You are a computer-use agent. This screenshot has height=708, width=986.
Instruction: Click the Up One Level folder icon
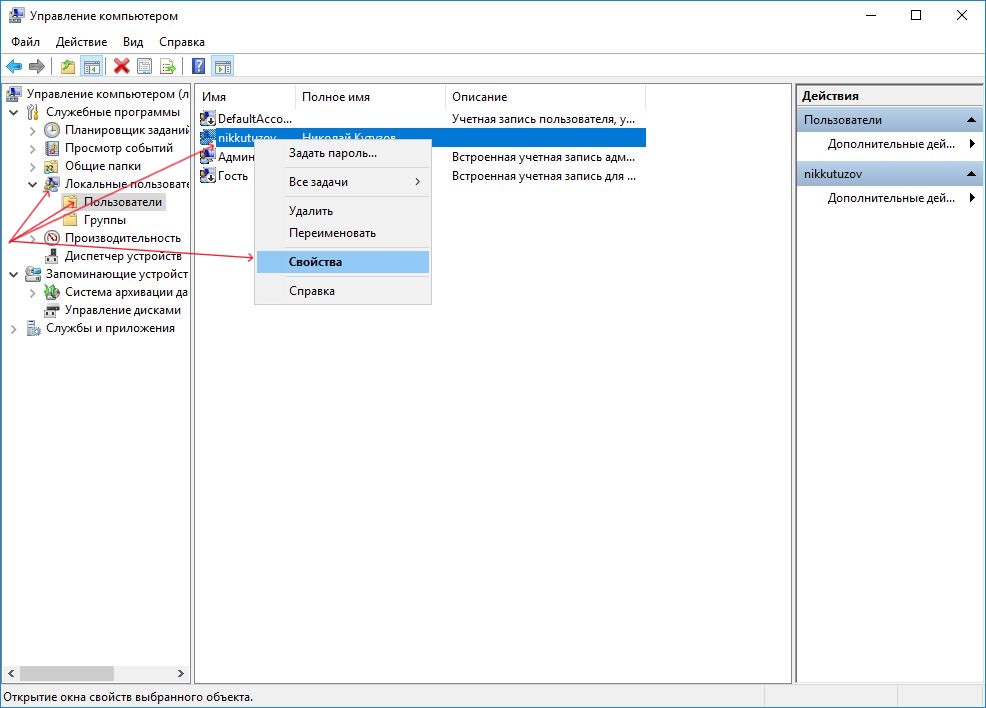click(67, 66)
